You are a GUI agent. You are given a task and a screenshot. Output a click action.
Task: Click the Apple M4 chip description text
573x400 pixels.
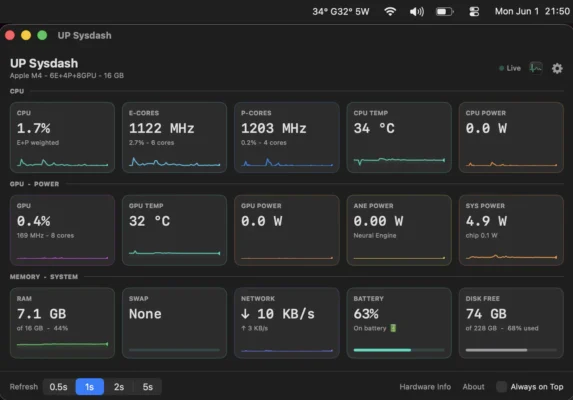[x=67, y=76]
